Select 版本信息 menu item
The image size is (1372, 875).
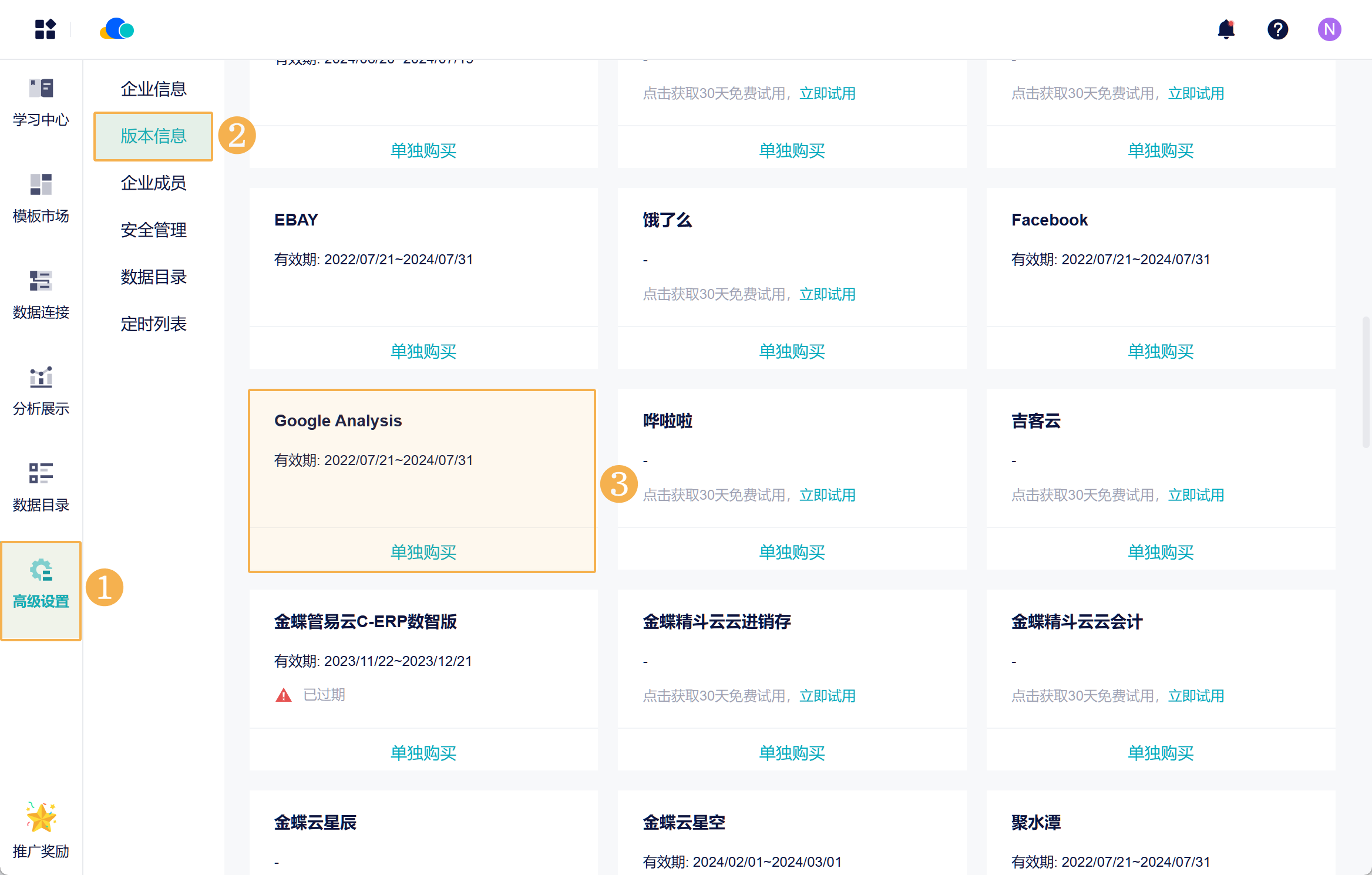[x=153, y=136]
